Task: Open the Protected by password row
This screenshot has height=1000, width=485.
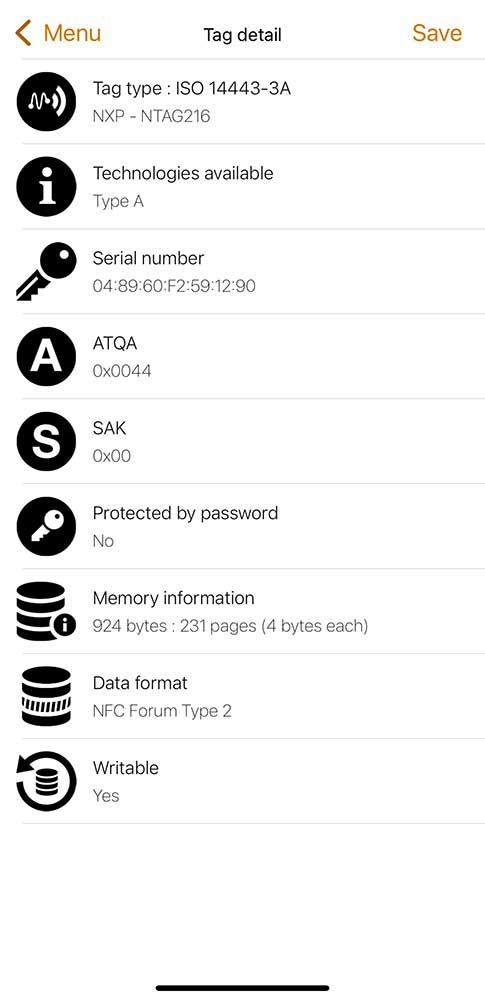Action: (x=253, y=526)
